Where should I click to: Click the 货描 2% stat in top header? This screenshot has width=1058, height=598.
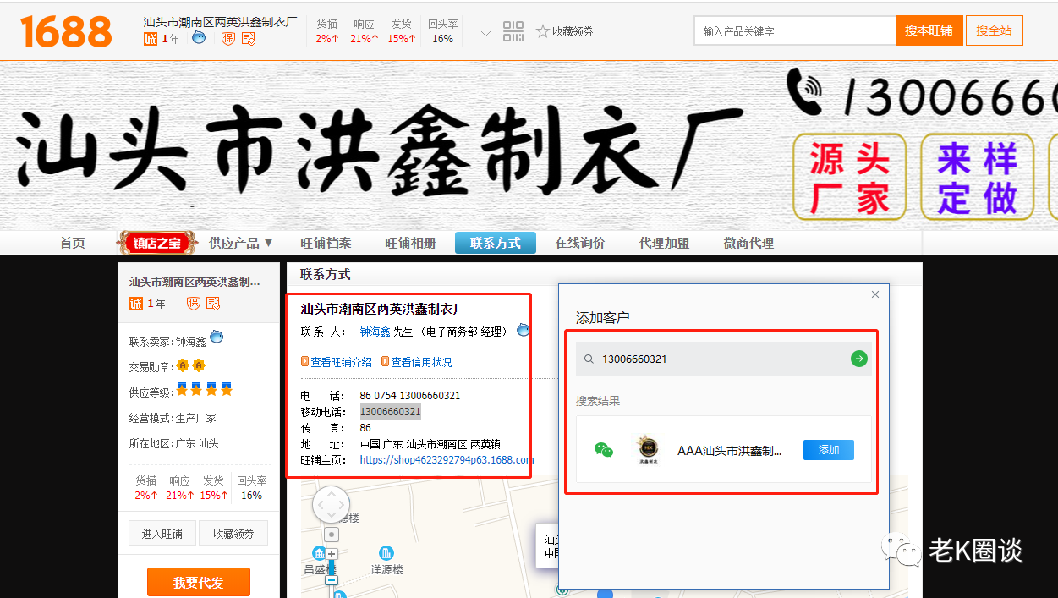[x=327, y=31]
